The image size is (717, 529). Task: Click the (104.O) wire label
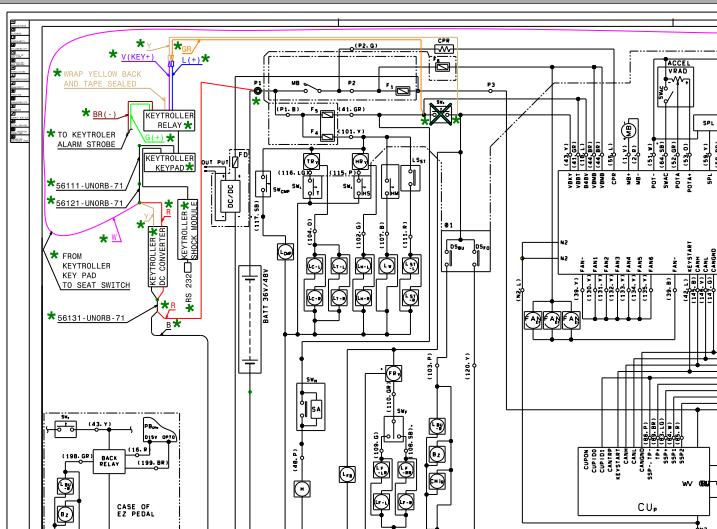[310, 231]
